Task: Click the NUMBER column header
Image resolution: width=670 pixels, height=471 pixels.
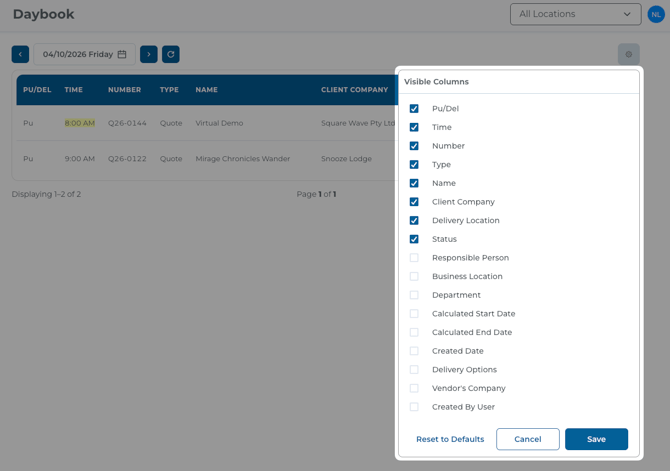Action: 124,90
